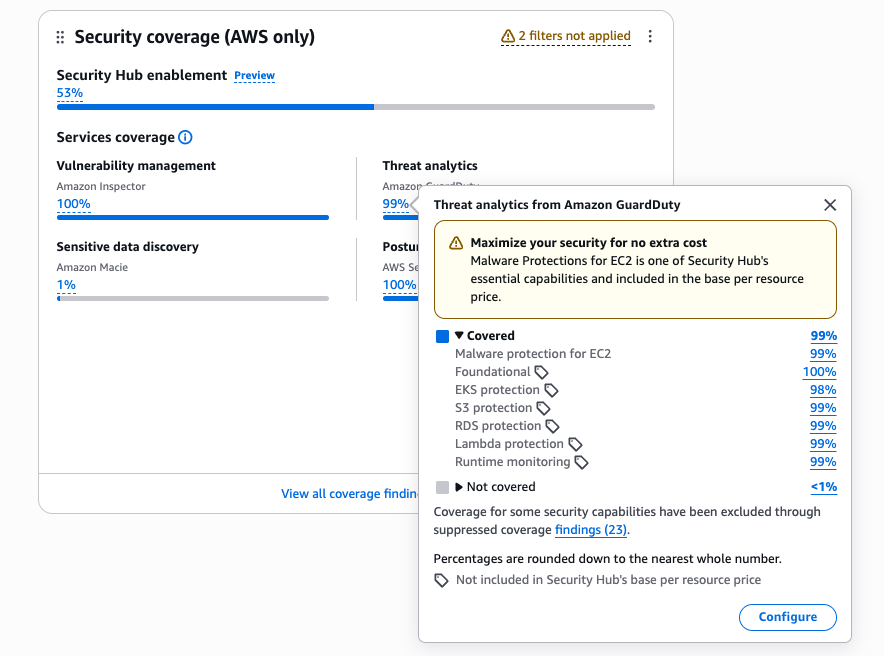Click the Vulnerability management heading

(x=136, y=166)
